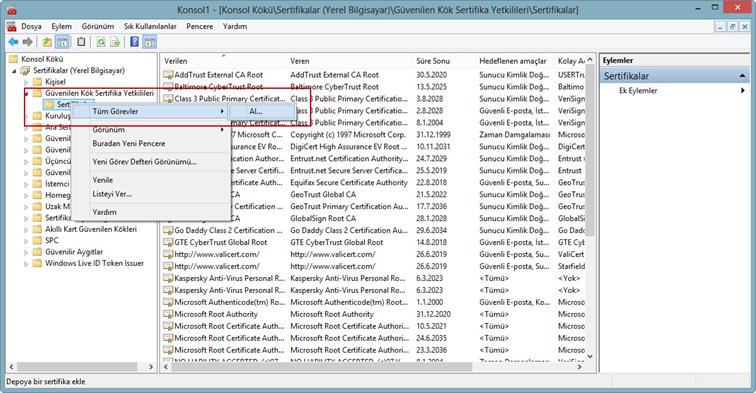
Task: Click the Microsoft Root Authority certificate icon
Action: pyautogui.click(x=168, y=314)
